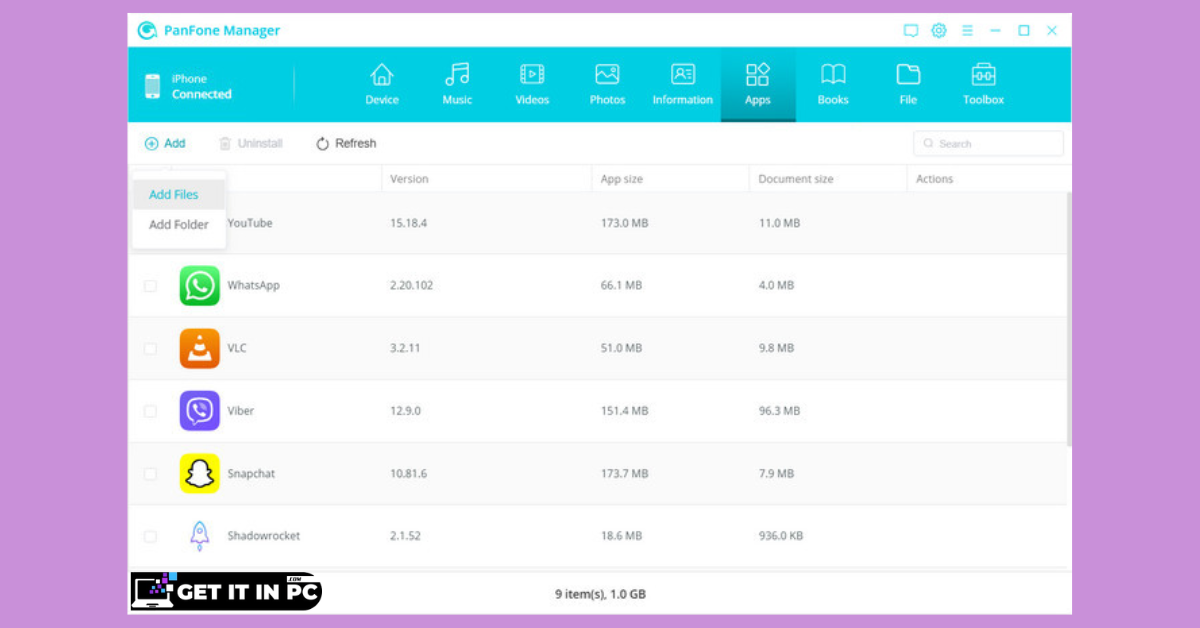Open the Information tab
1200x628 pixels.
[x=683, y=85]
